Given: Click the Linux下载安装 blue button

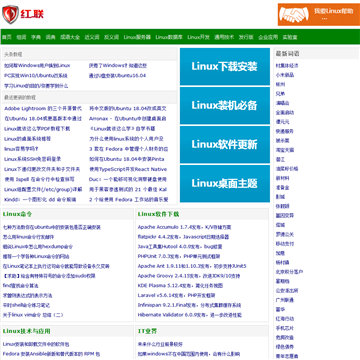Looking at the screenshot, I should [225, 66].
